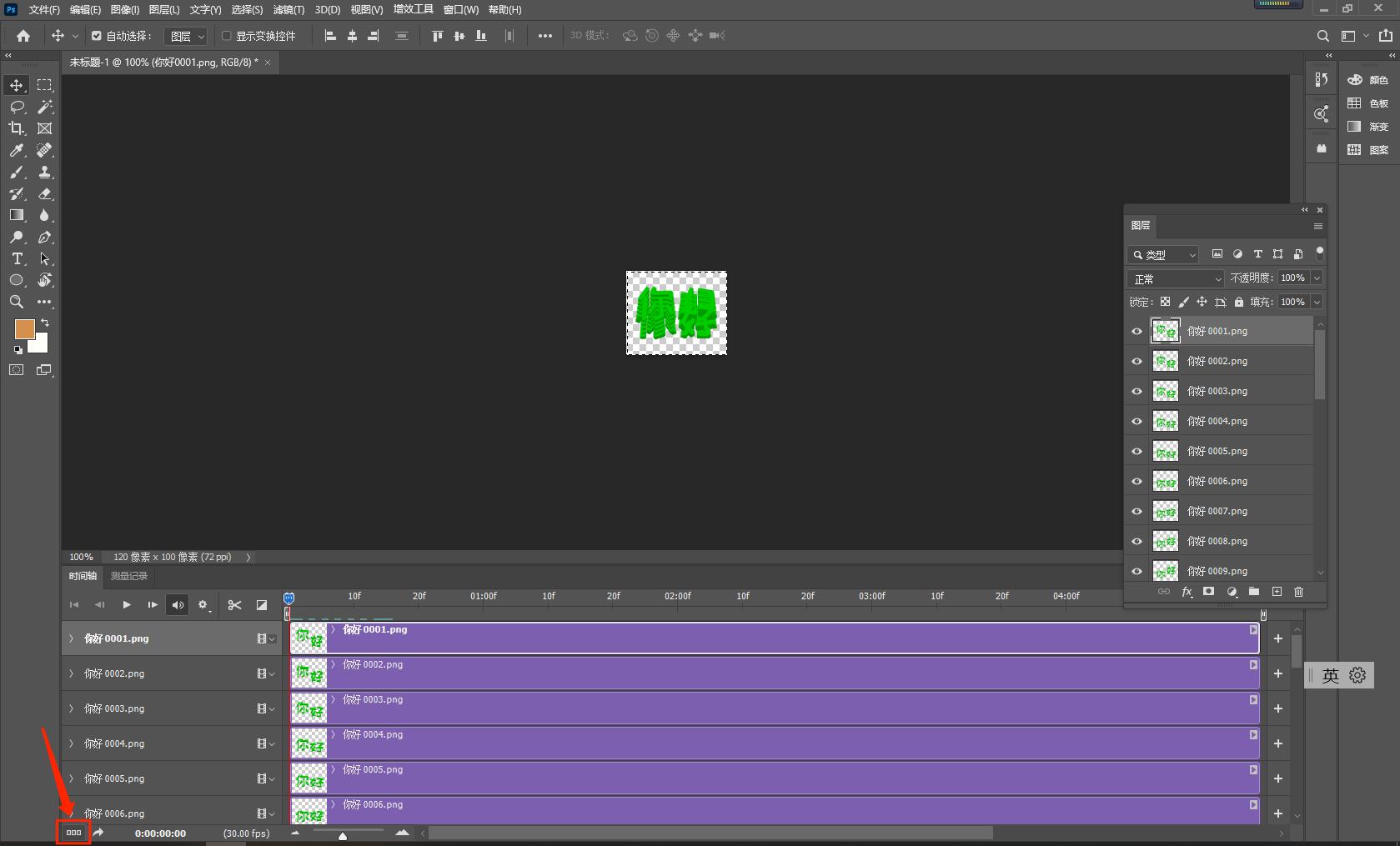Viewport: 1400px width, 846px height.
Task: Select the Zoom tool in toolbar
Action: click(17, 302)
